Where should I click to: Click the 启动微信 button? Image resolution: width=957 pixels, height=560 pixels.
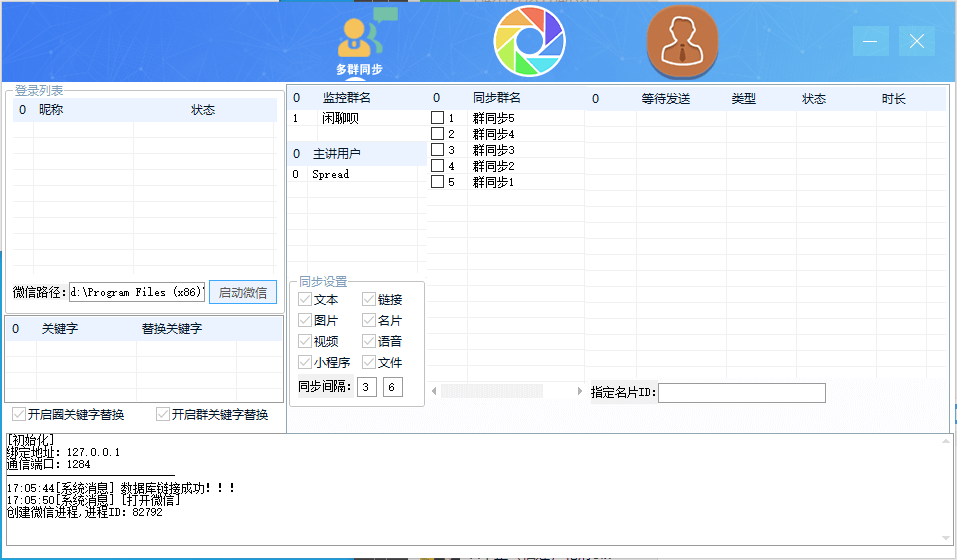pos(242,292)
